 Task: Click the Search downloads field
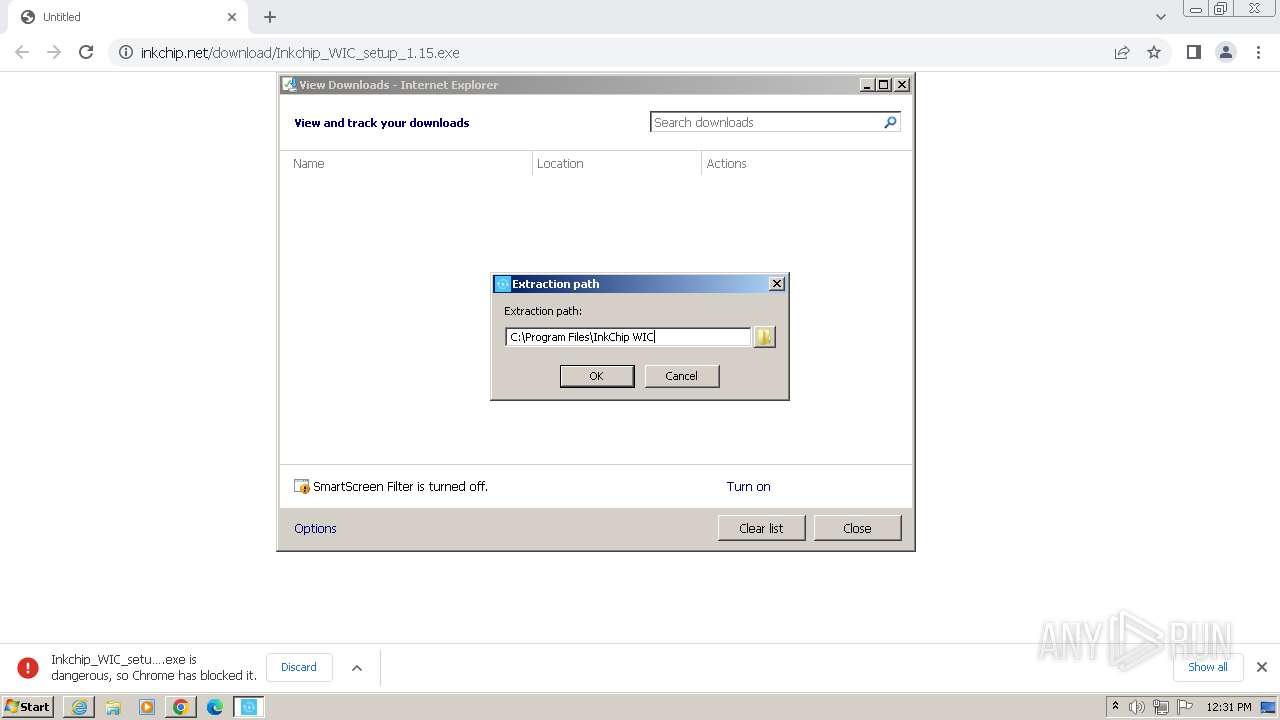pyautogui.click(x=766, y=122)
